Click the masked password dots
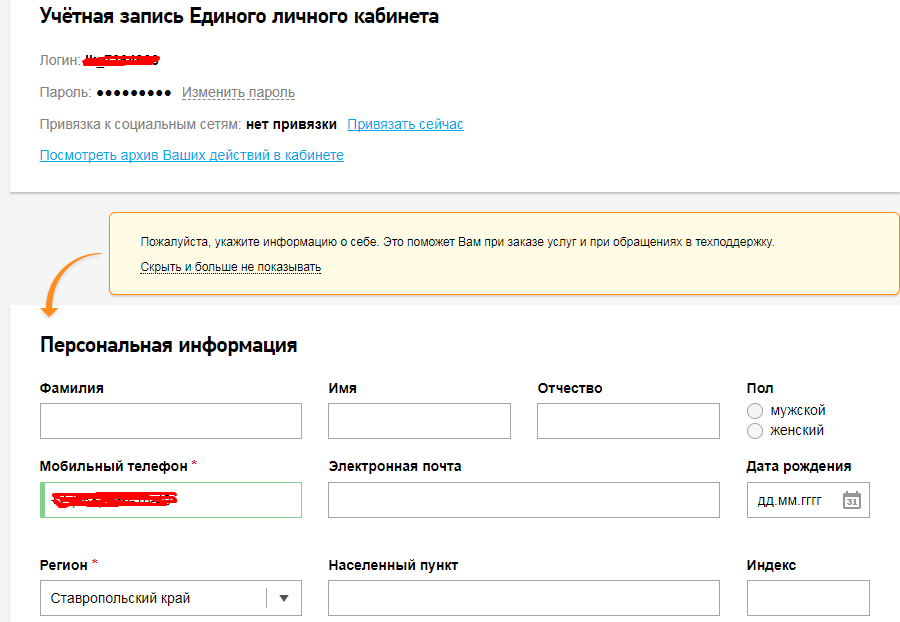Image resolution: width=900 pixels, height=622 pixels. tap(133, 93)
